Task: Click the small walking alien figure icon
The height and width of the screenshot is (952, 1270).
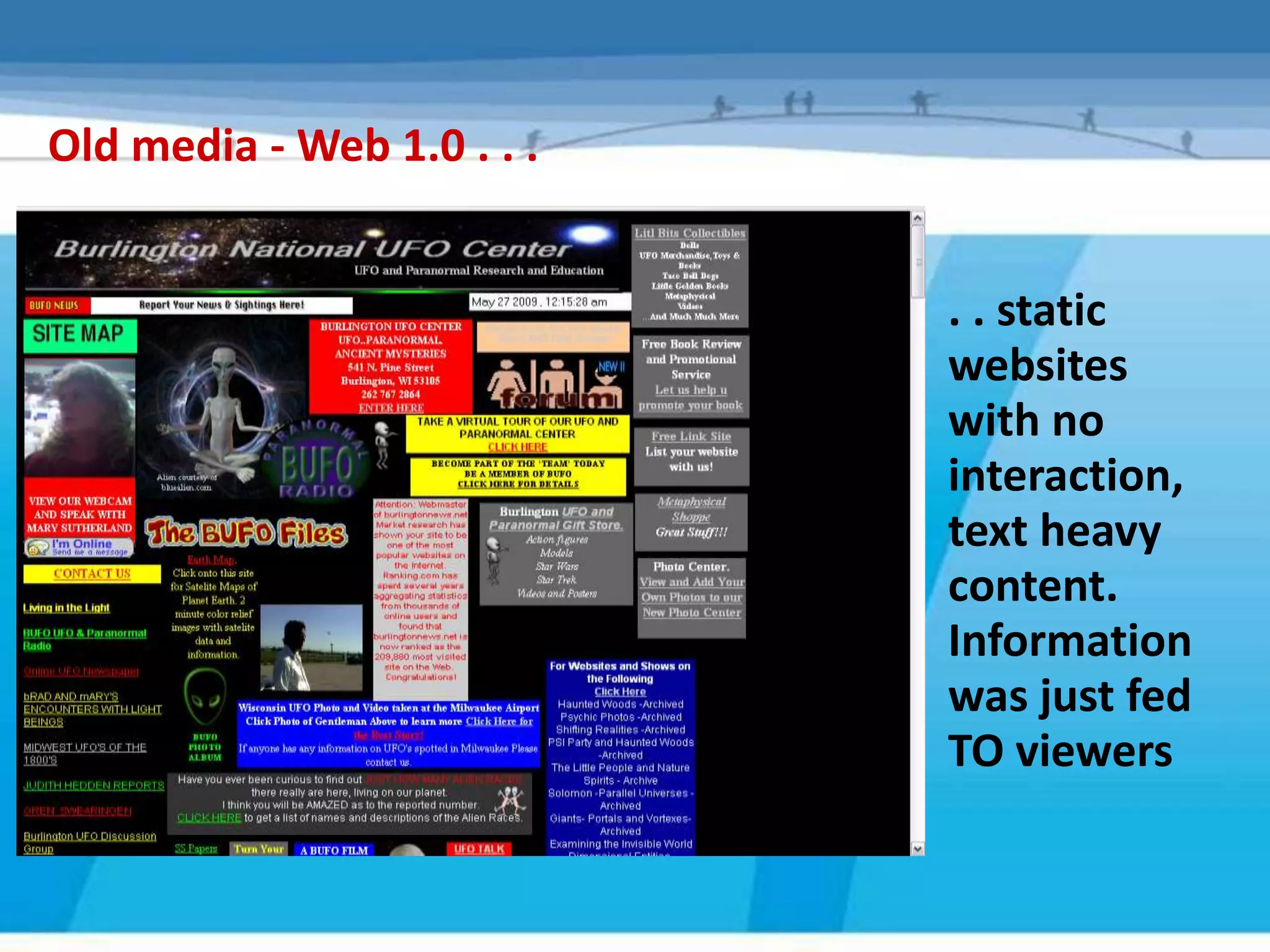Action: coord(384,445)
